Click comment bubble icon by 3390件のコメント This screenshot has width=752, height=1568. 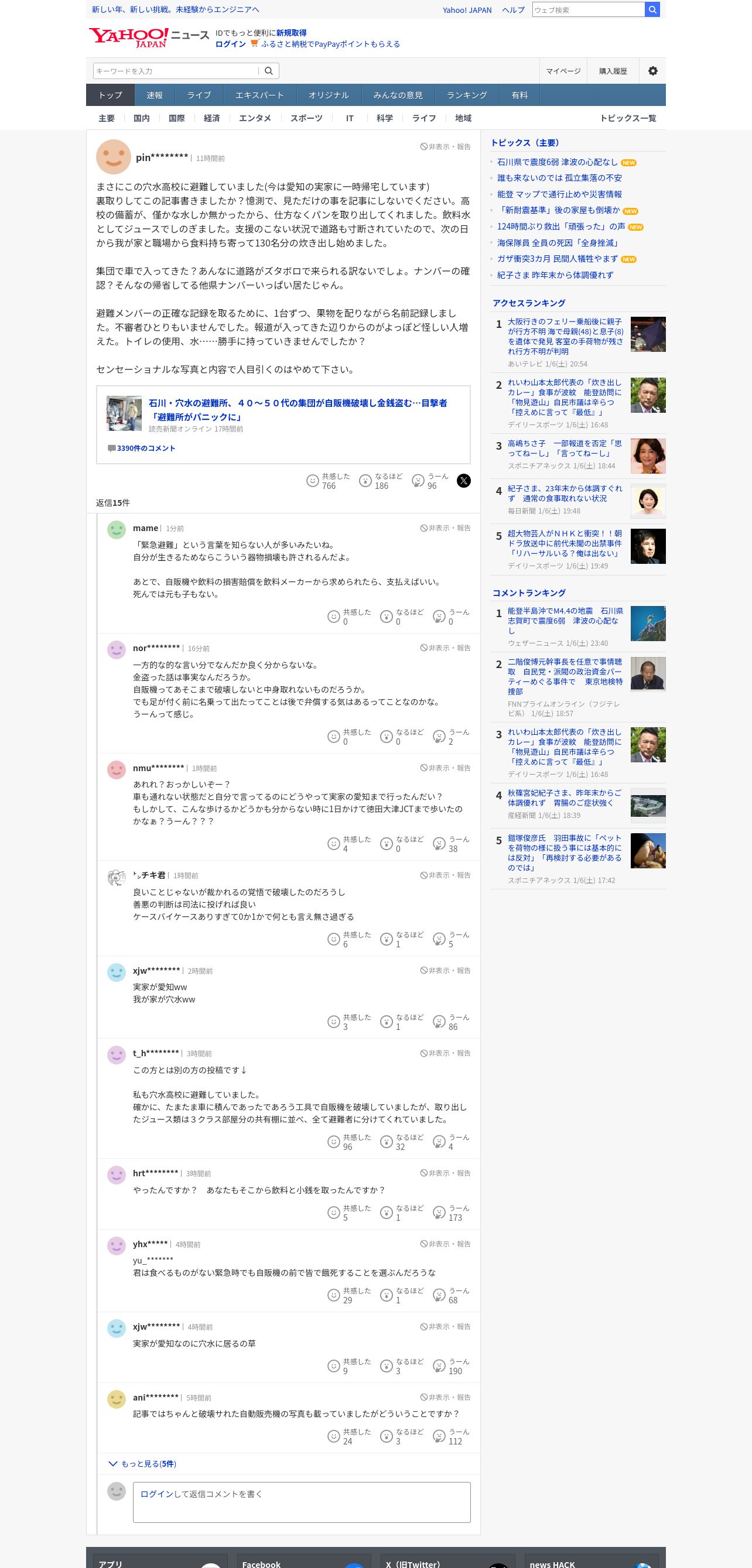[111, 448]
